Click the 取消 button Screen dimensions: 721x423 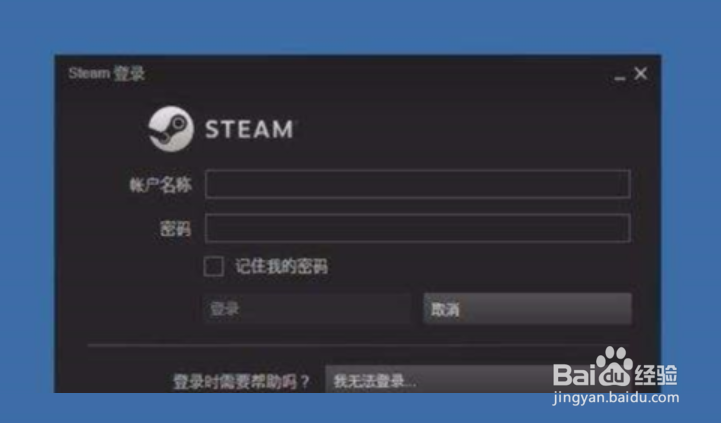(527, 309)
